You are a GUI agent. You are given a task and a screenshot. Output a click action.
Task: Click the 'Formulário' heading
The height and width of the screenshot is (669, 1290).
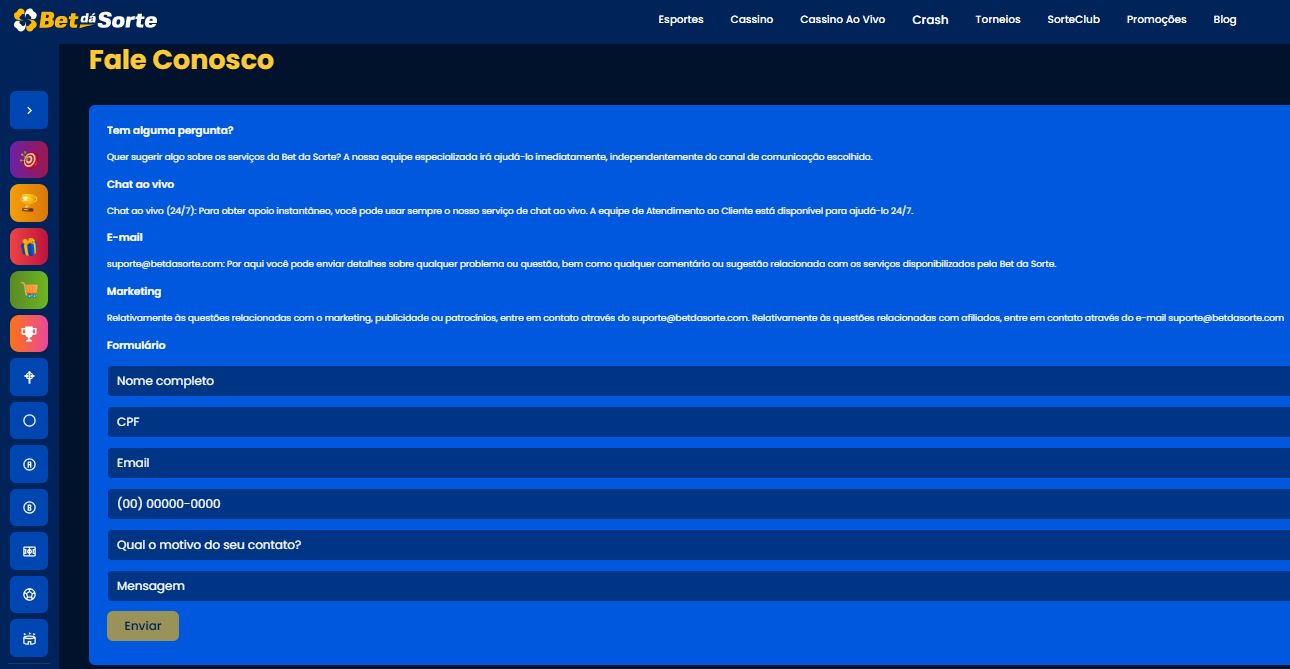click(x=136, y=345)
